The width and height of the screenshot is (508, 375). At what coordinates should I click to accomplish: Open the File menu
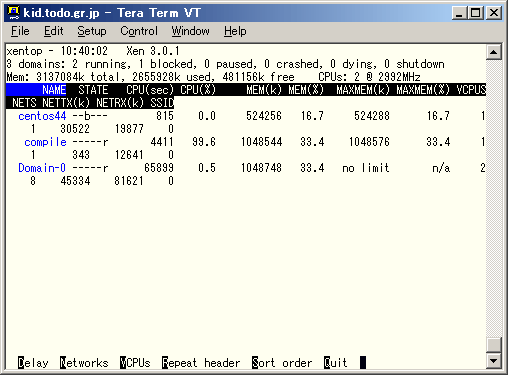coord(20,31)
